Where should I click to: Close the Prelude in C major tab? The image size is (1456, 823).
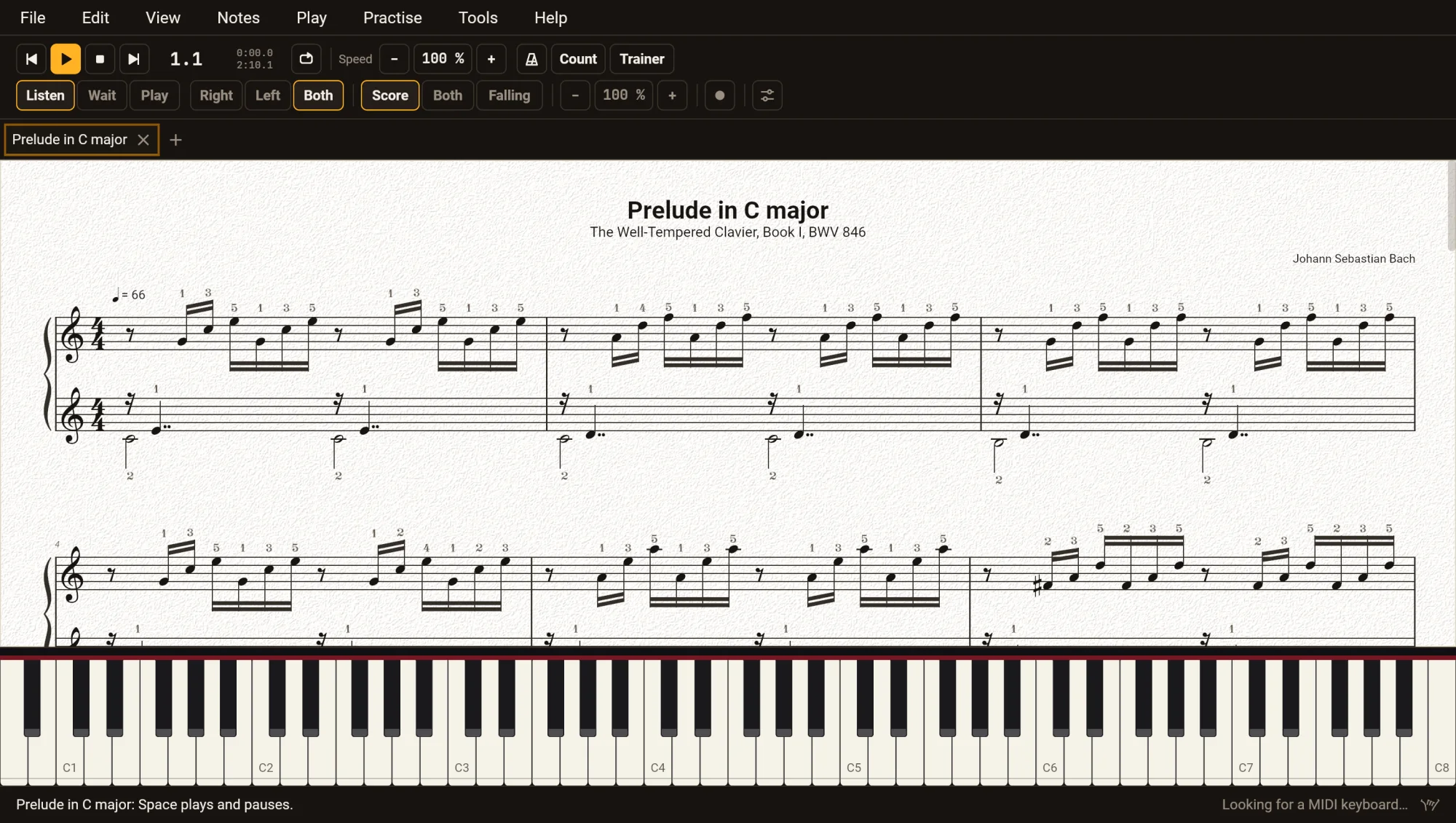(x=143, y=140)
